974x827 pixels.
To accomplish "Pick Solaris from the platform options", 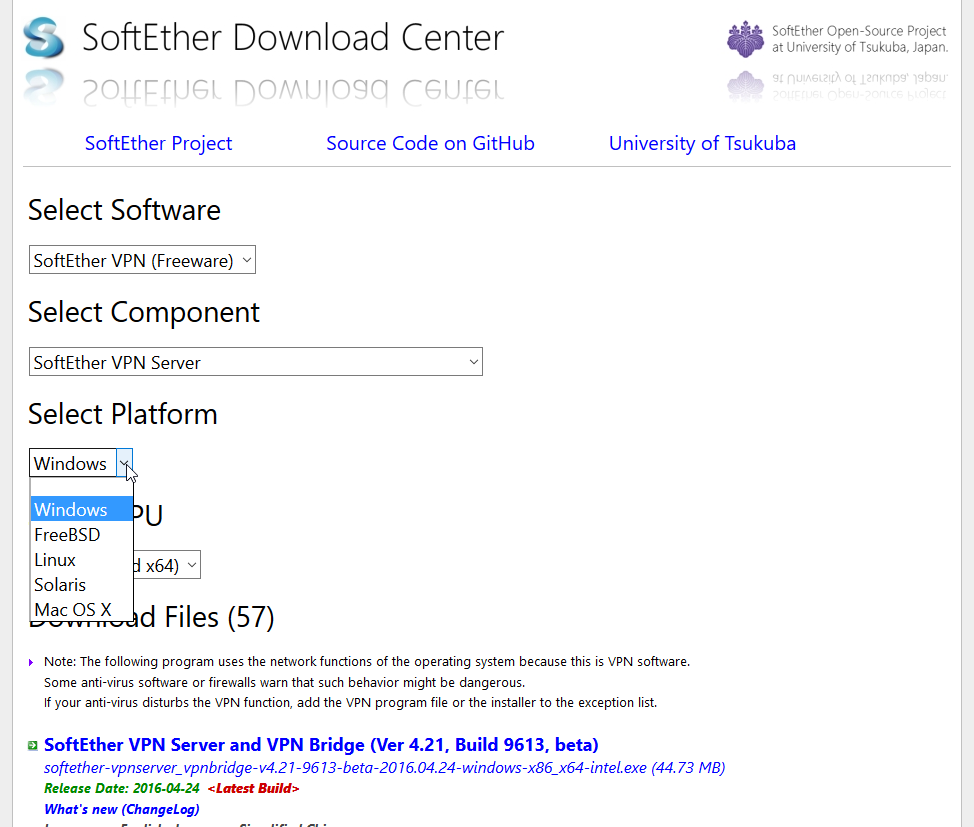I will tap(81, 585).
